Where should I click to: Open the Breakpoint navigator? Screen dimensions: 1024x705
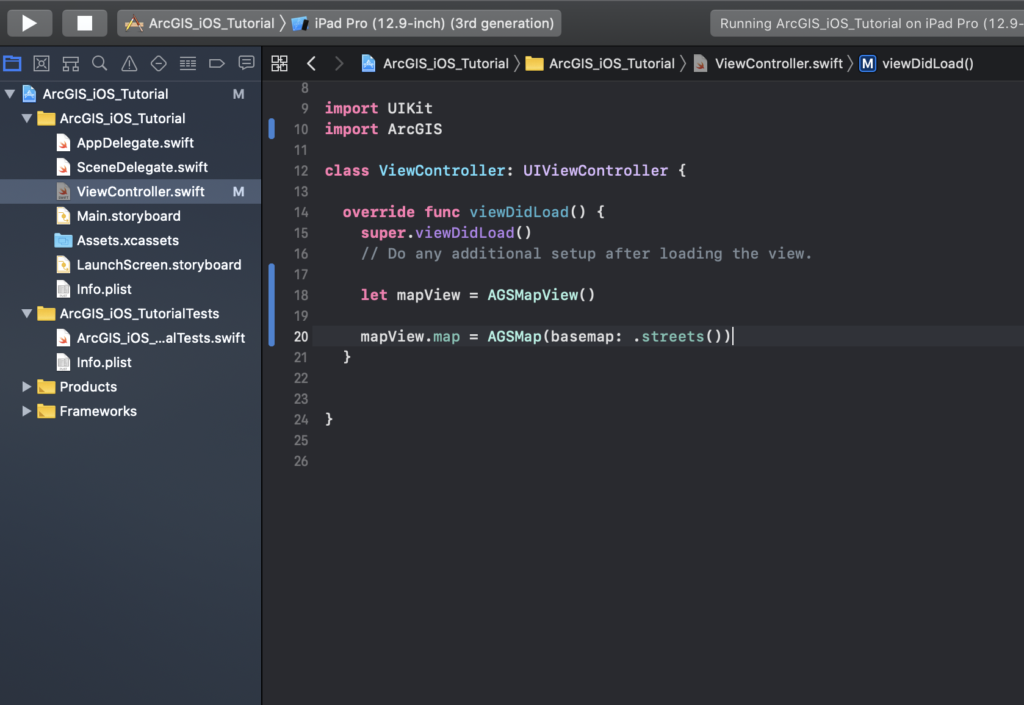pyautogui.click(x=216, y=63)
